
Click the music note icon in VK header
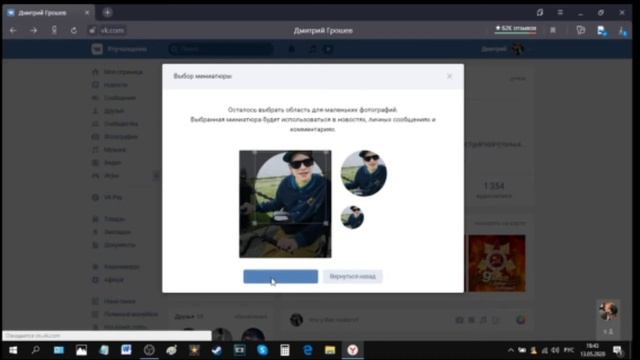312,49
